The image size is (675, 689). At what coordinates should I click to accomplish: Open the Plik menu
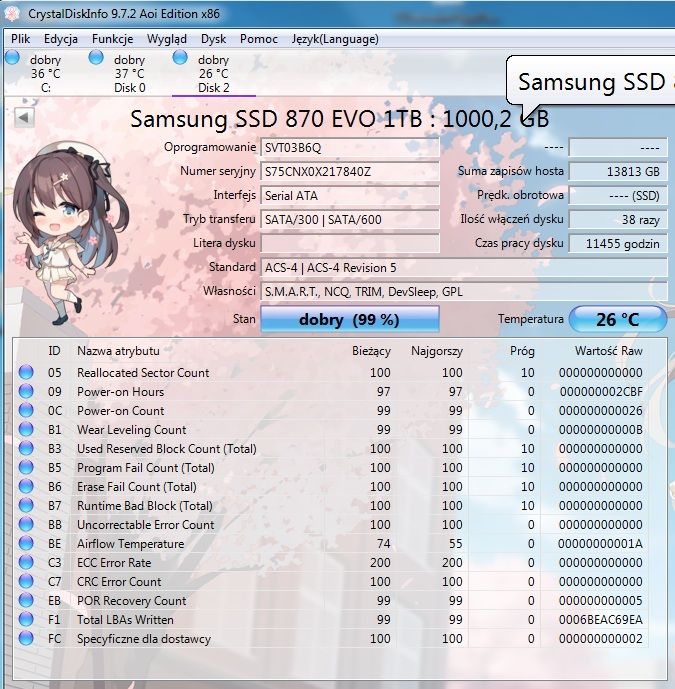click(x=21, y=39)
